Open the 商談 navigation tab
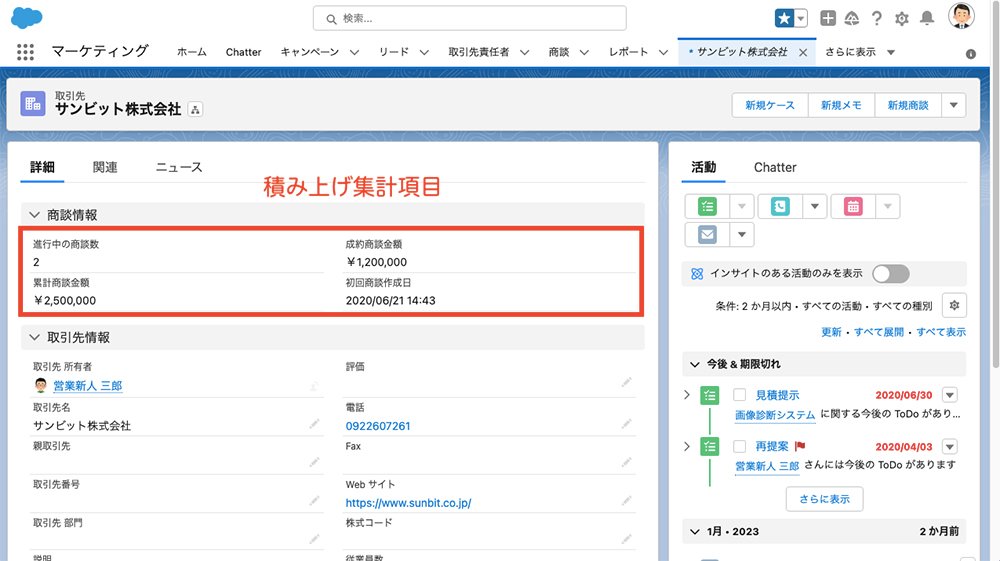This screenshot has height=561, width=1000. coord(559,52)
